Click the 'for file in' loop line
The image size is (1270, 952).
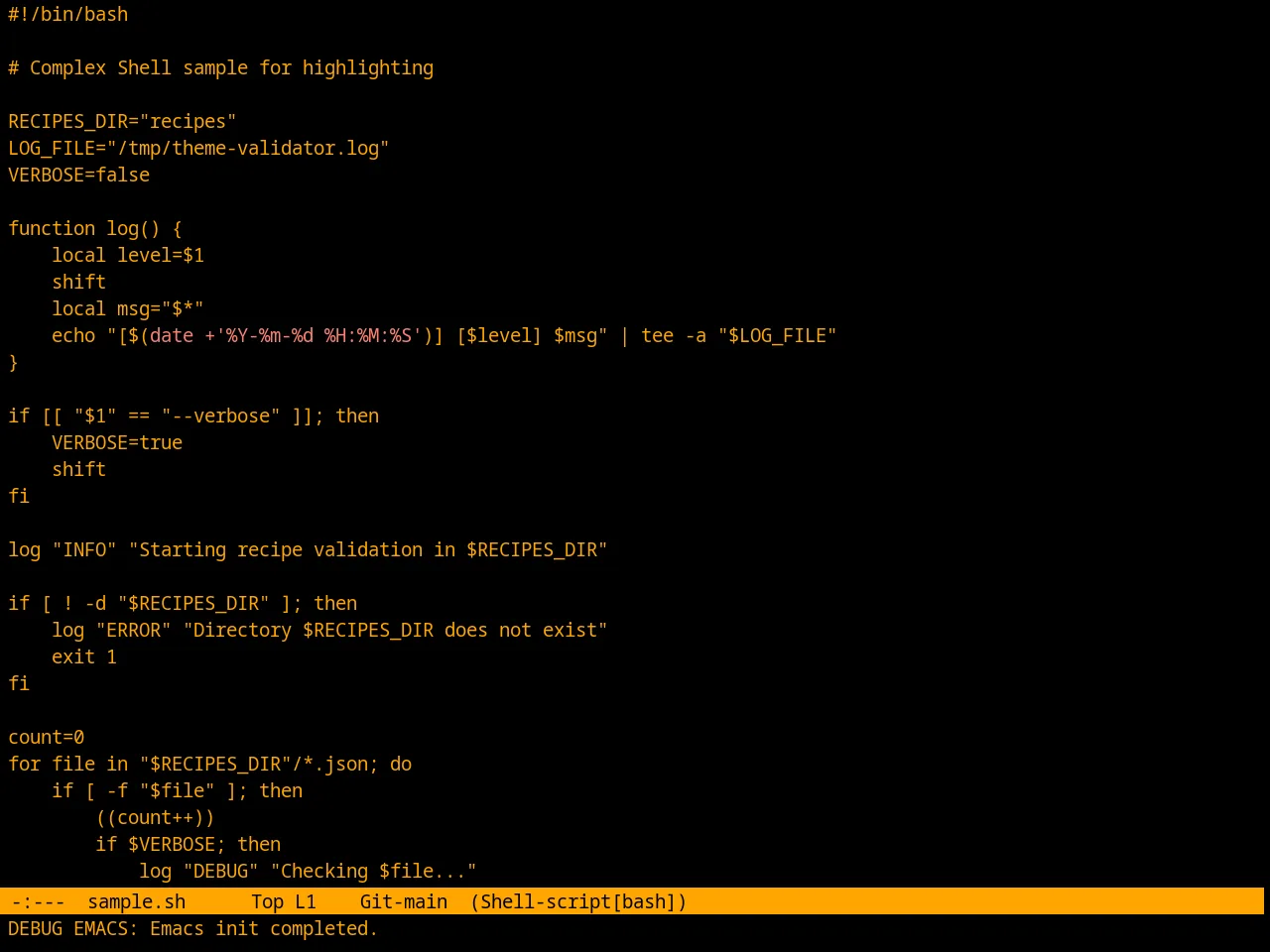coord(210,764)
